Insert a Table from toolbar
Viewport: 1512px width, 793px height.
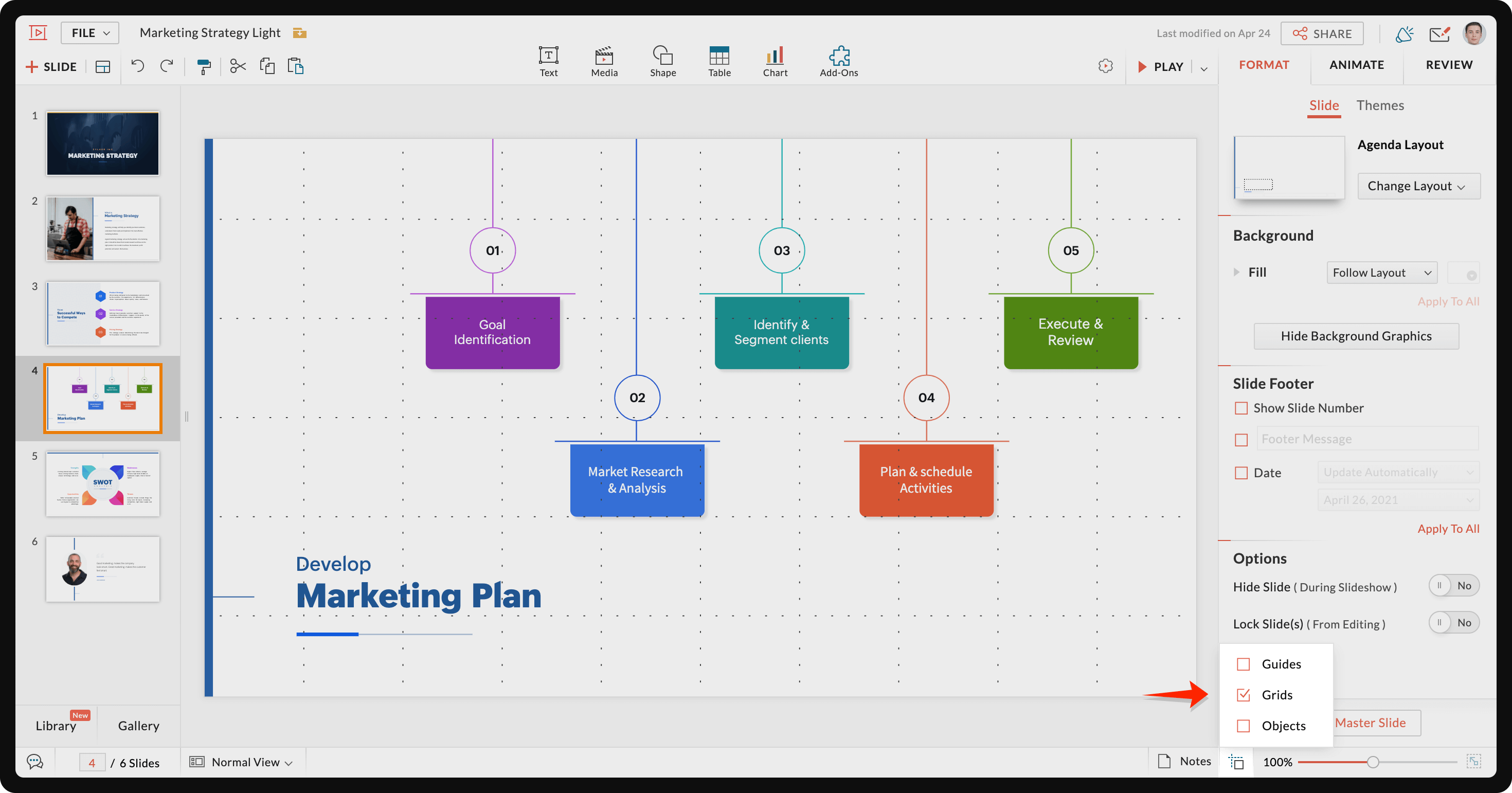coord(719,62)
